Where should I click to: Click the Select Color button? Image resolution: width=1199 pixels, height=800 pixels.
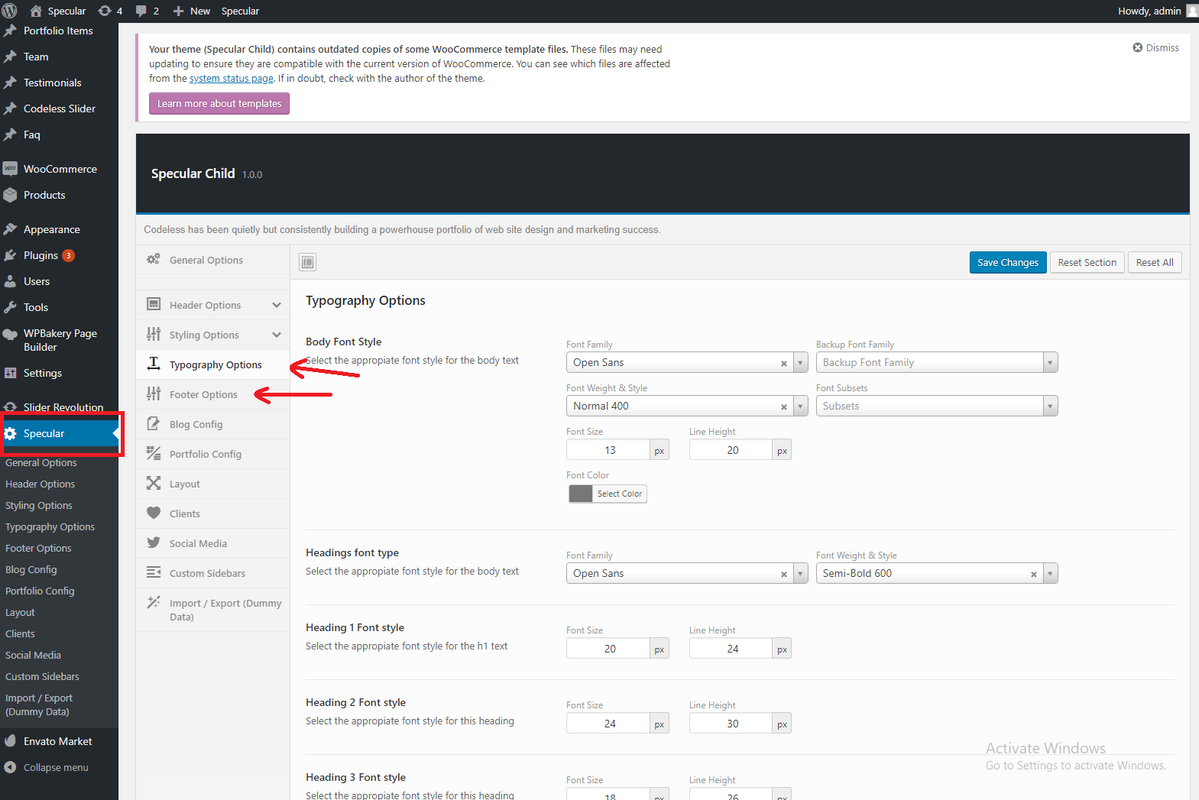(619, 494)
